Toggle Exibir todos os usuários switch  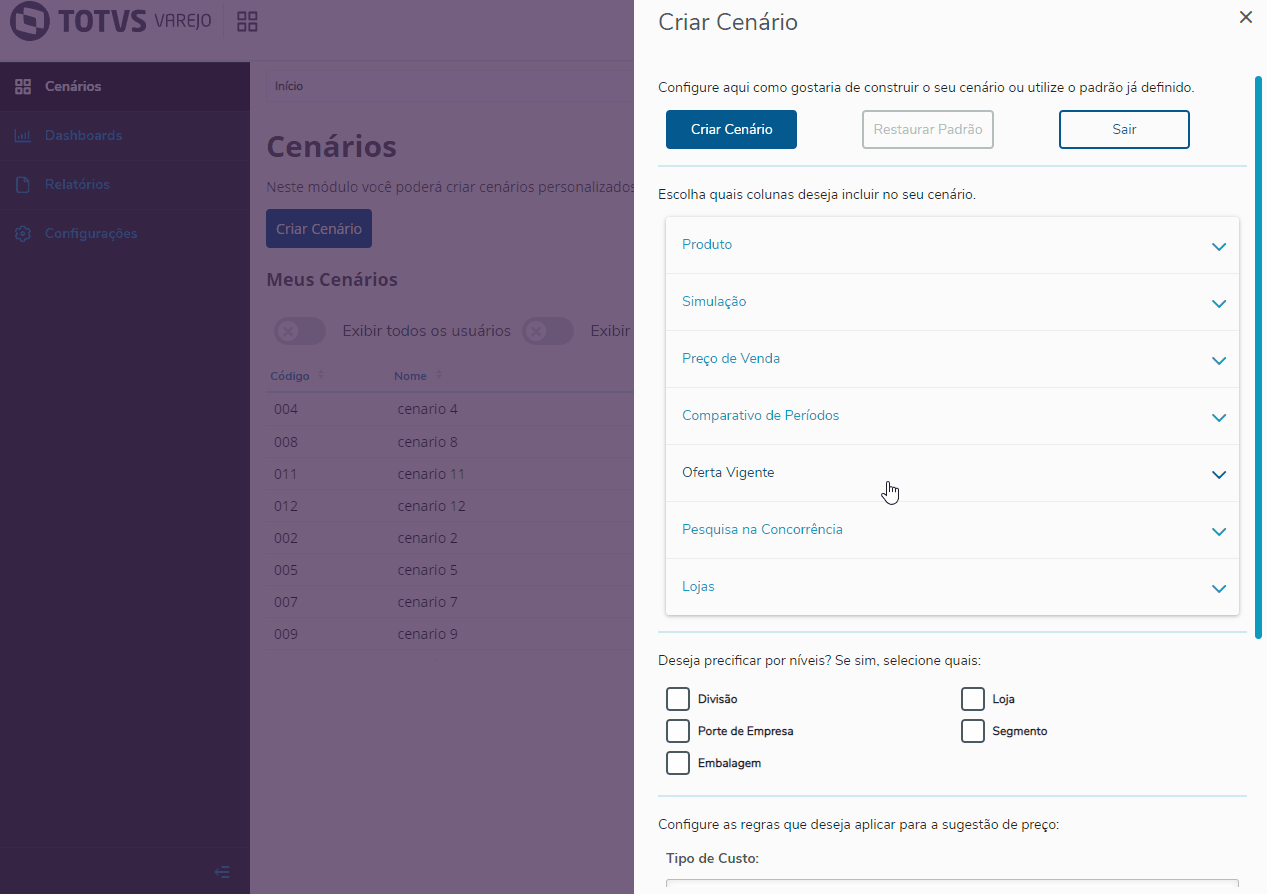click(300, 331)
